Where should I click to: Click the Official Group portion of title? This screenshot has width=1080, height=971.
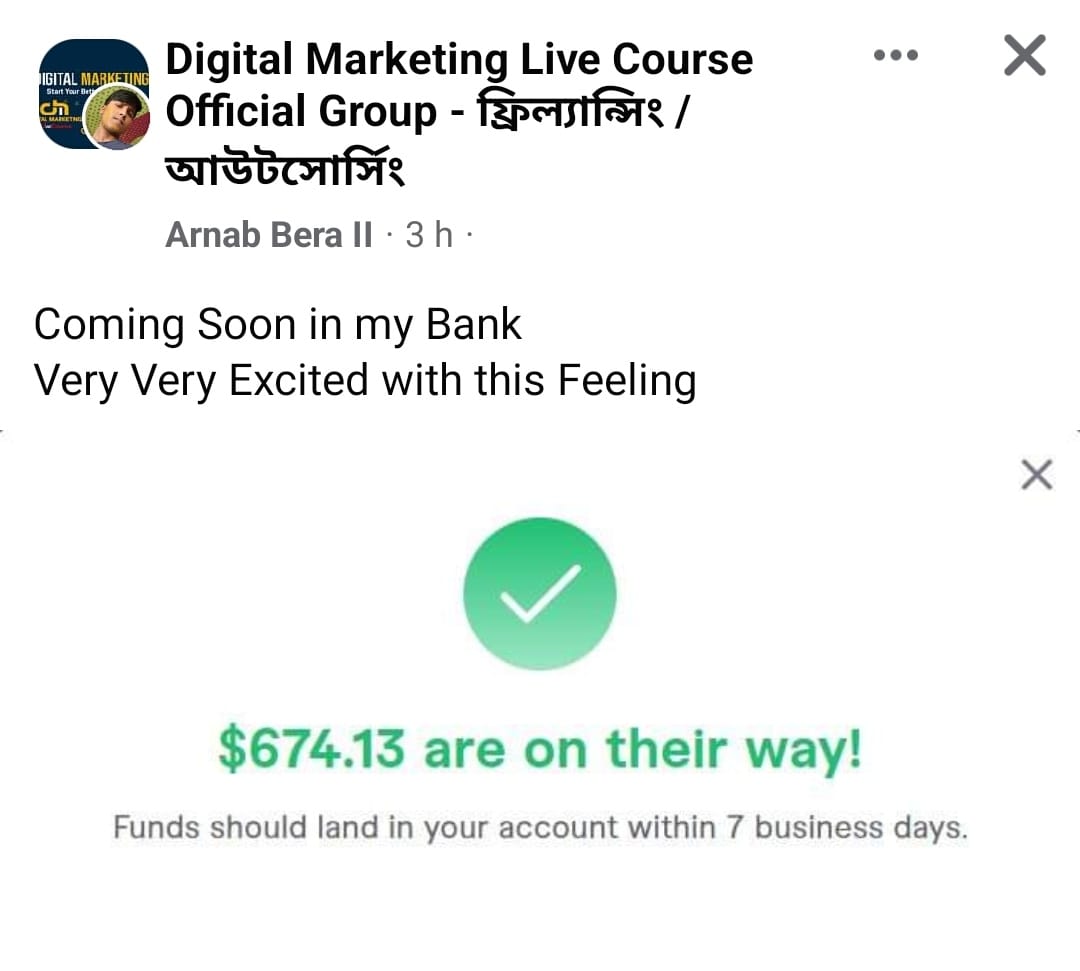pyautogui.click(x=301, y=112)
